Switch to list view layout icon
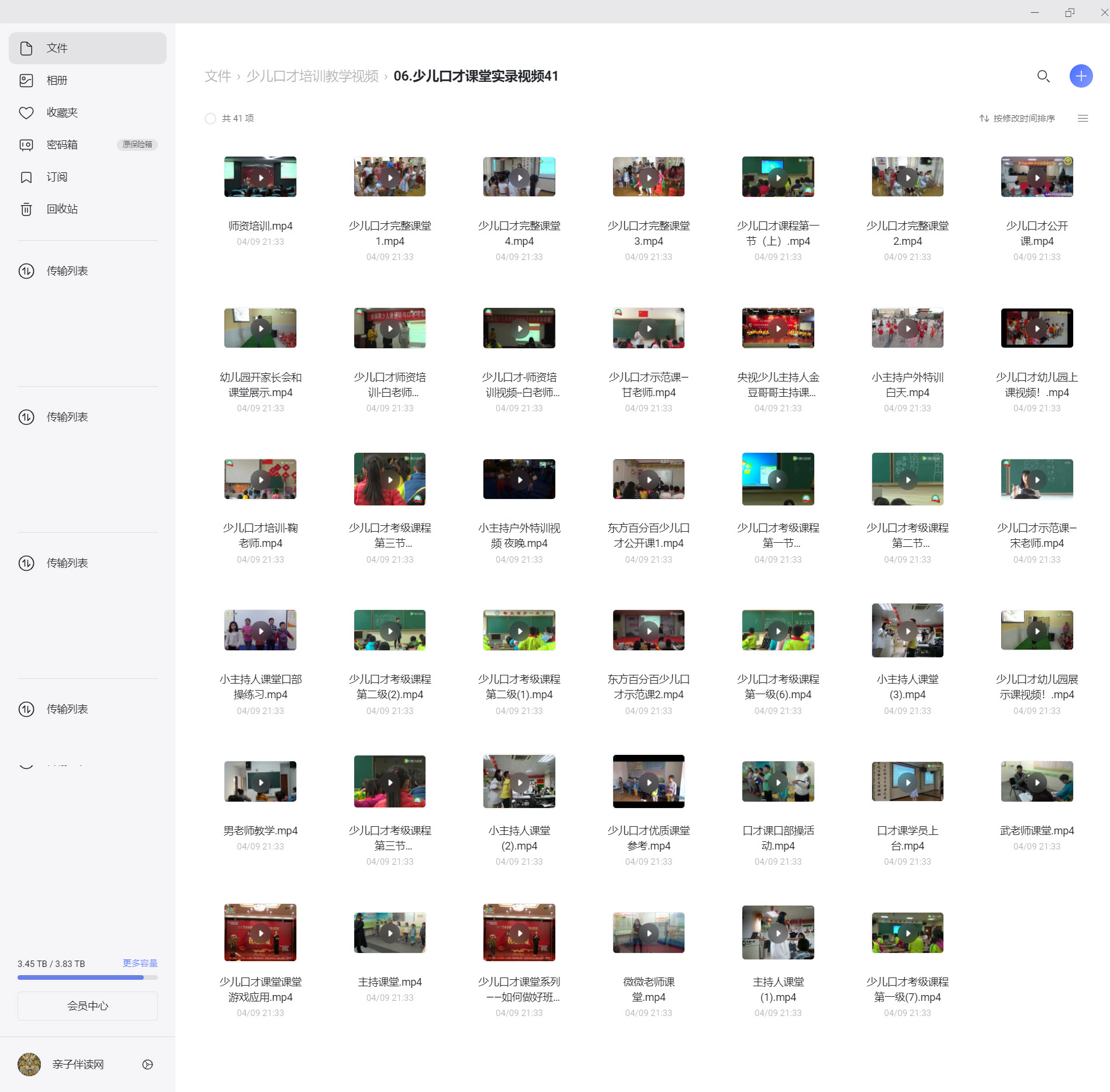The width and height of the screenshot is (1110, 1092). coord(1083,119)
